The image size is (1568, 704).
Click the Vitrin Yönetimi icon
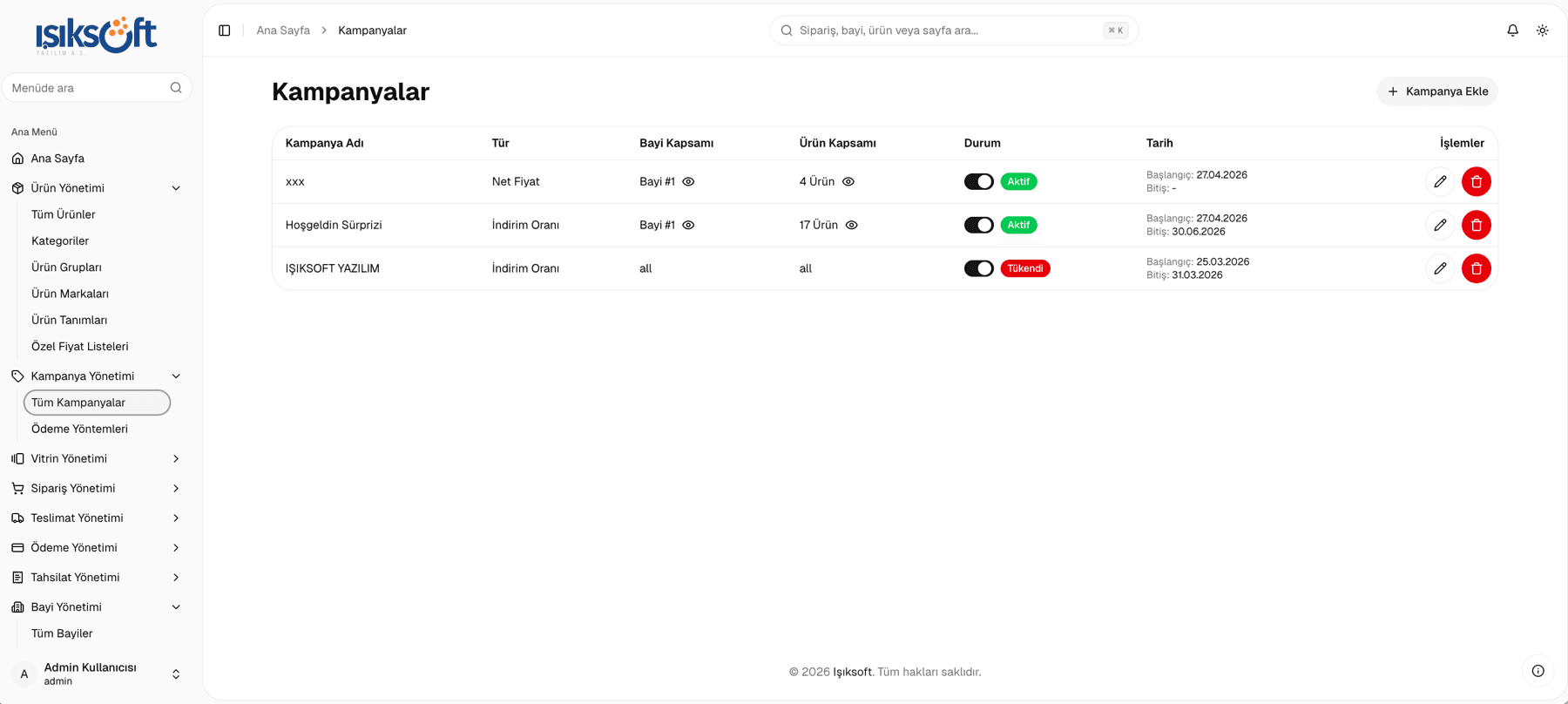(x=17, y=458)
